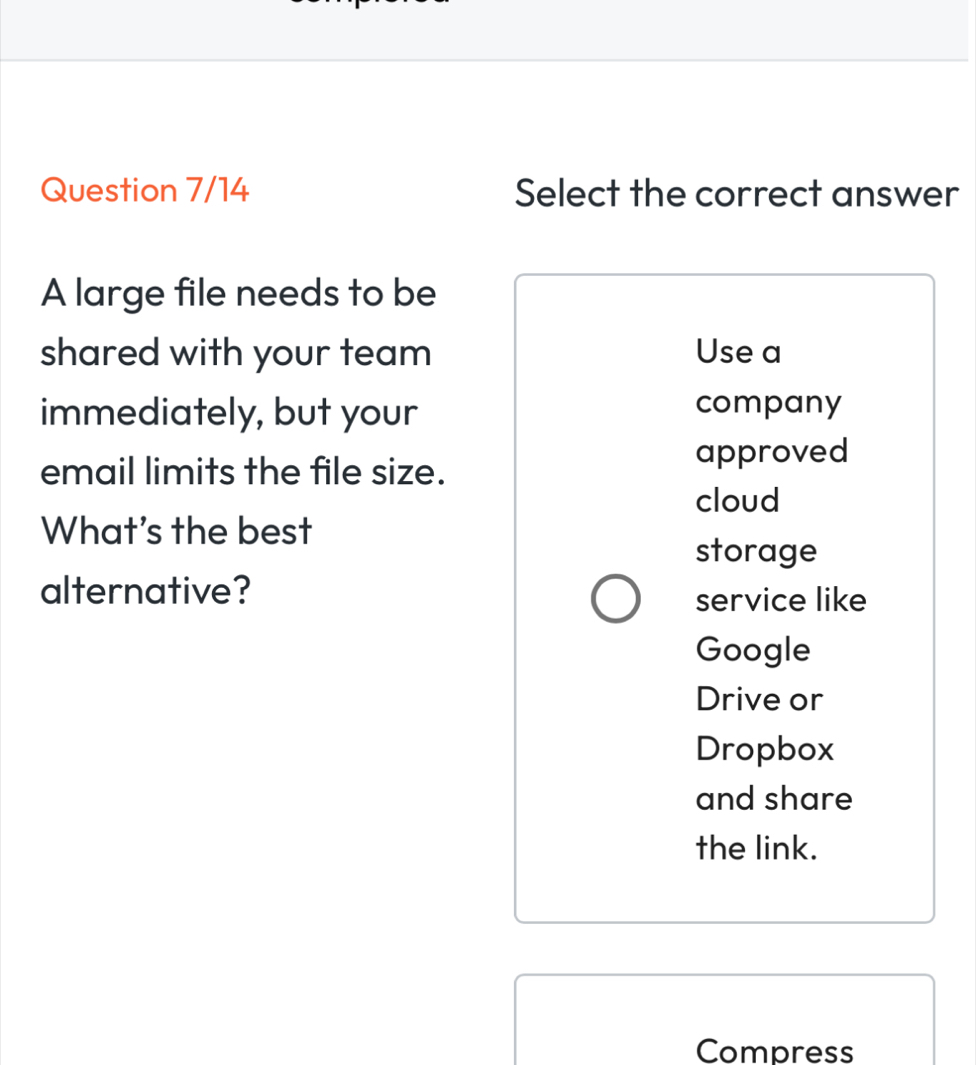976x1065 pixels.
Task: Click the 'Question 7/14' counter label
Action: pos(145,189)
